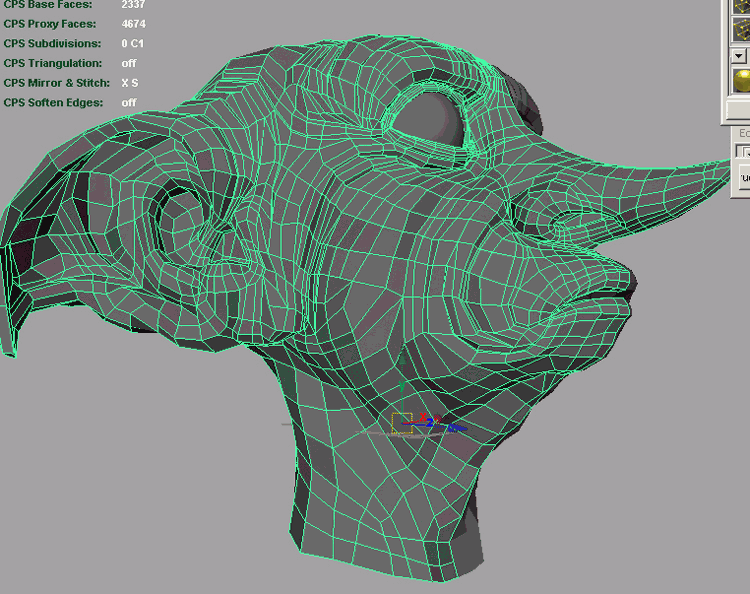Click the CPS Proxy Faces count 4674
The height and width of the screenshot is (594, 750).
pyautogui.click(x=132, y=24)
